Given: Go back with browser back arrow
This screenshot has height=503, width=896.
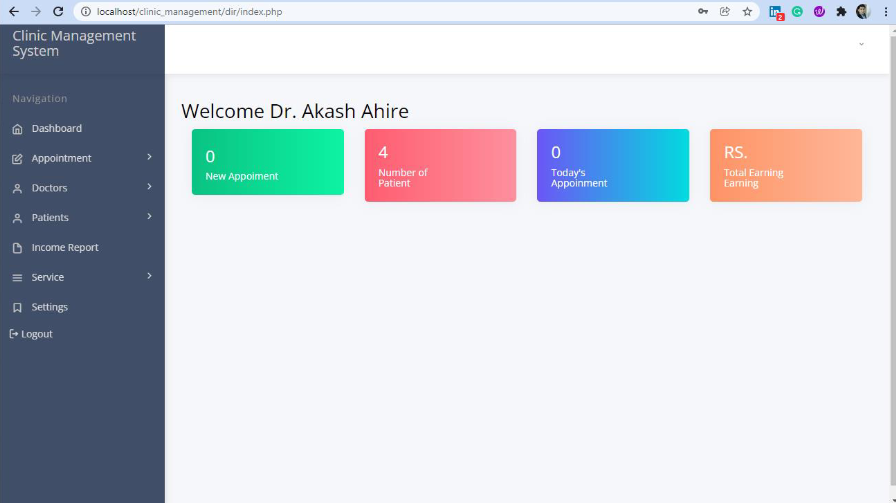Looking at the screenshot, I should point(14,11).
